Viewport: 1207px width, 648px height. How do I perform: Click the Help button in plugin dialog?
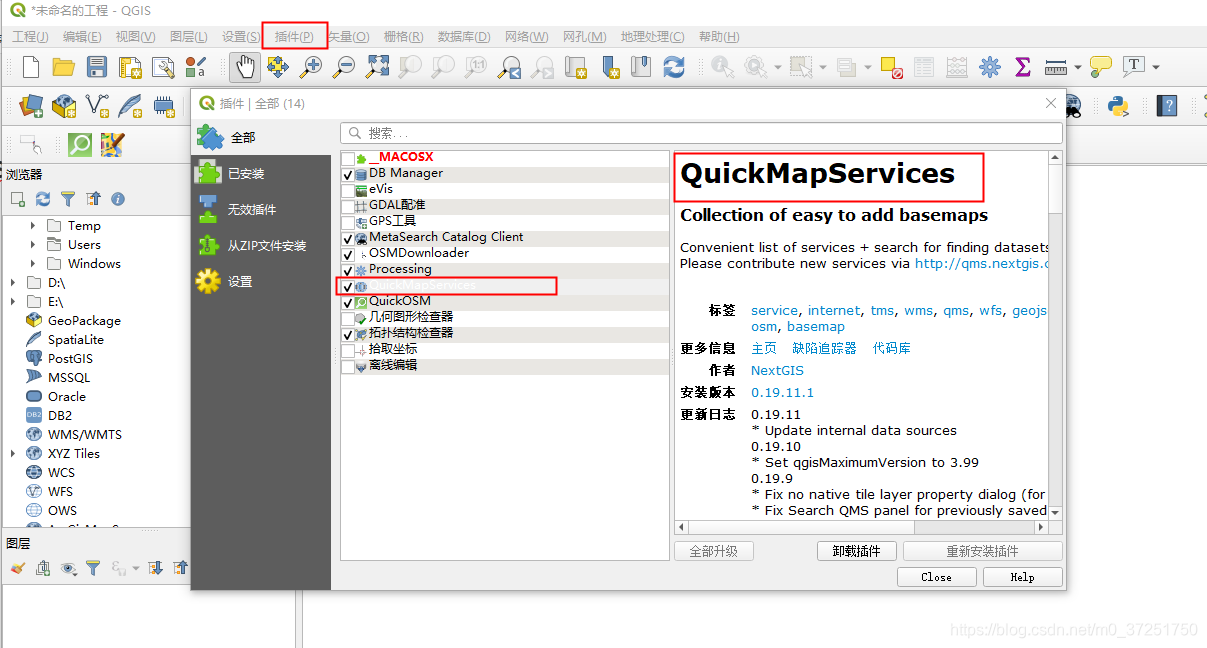click(x=1022, y=577)
